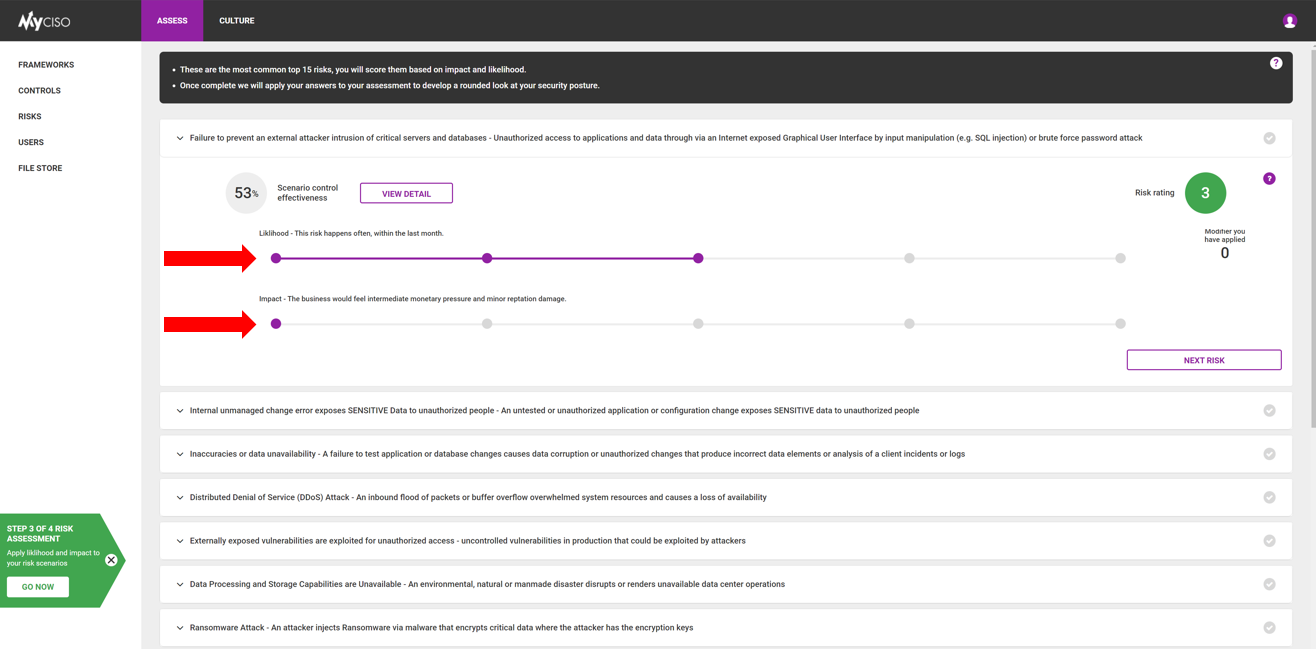Viewport: 1316px width, 658px height.
Task: Set likelihood slider to the second point
Action: 487,258
